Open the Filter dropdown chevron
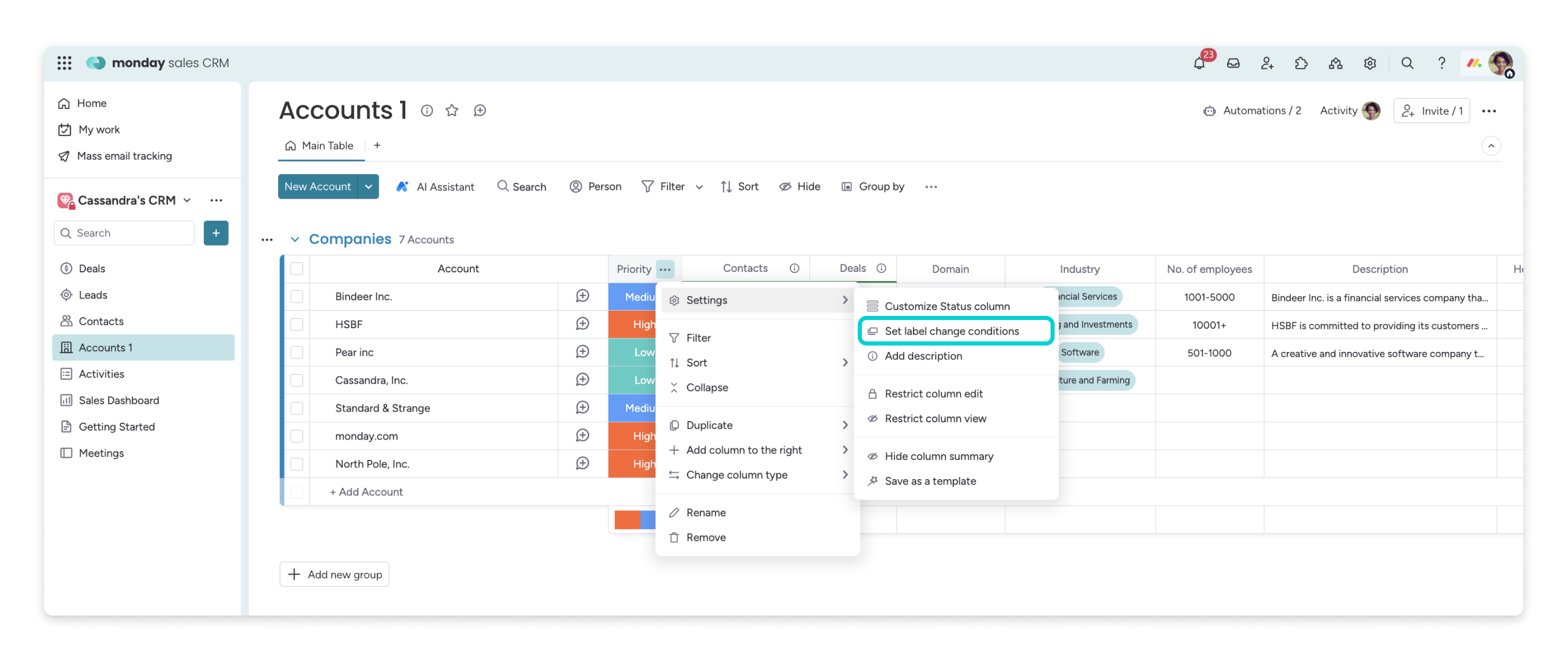Screen dimensions: 1568x662 pos(699,187)
